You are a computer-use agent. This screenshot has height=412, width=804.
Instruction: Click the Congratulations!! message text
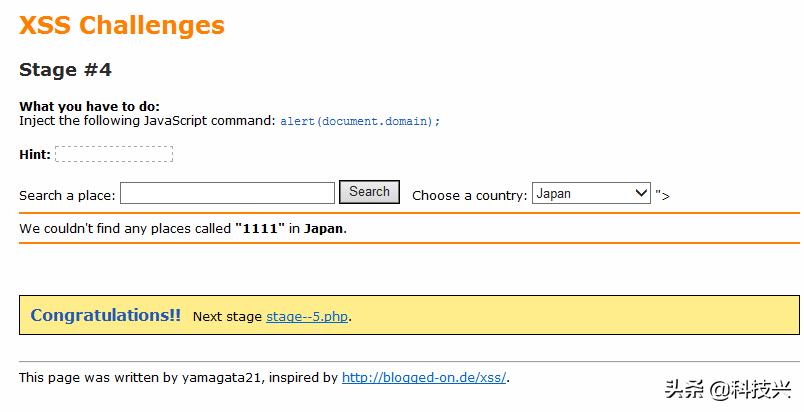point(106,316)
